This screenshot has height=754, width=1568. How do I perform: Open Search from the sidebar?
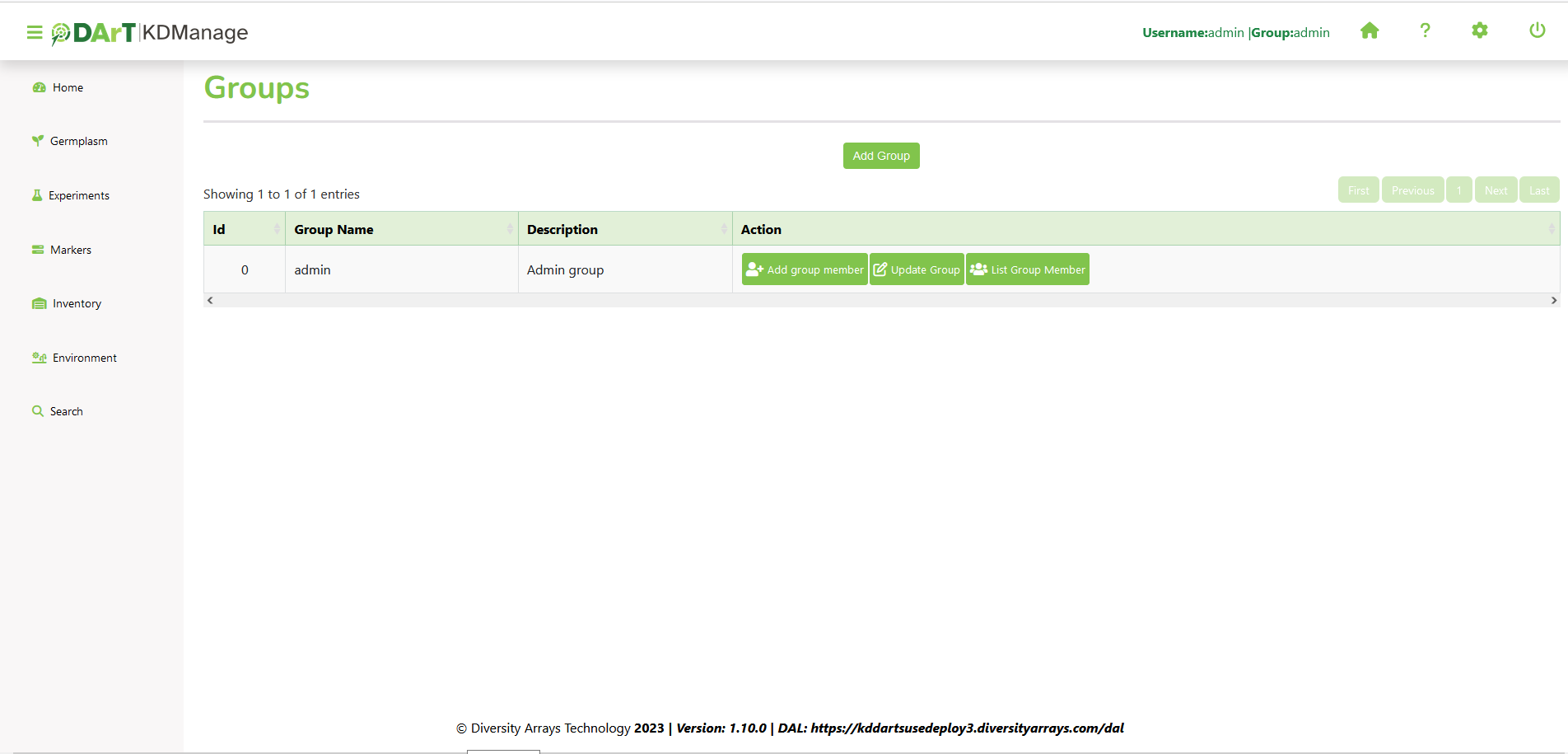(x=66, y=411)
